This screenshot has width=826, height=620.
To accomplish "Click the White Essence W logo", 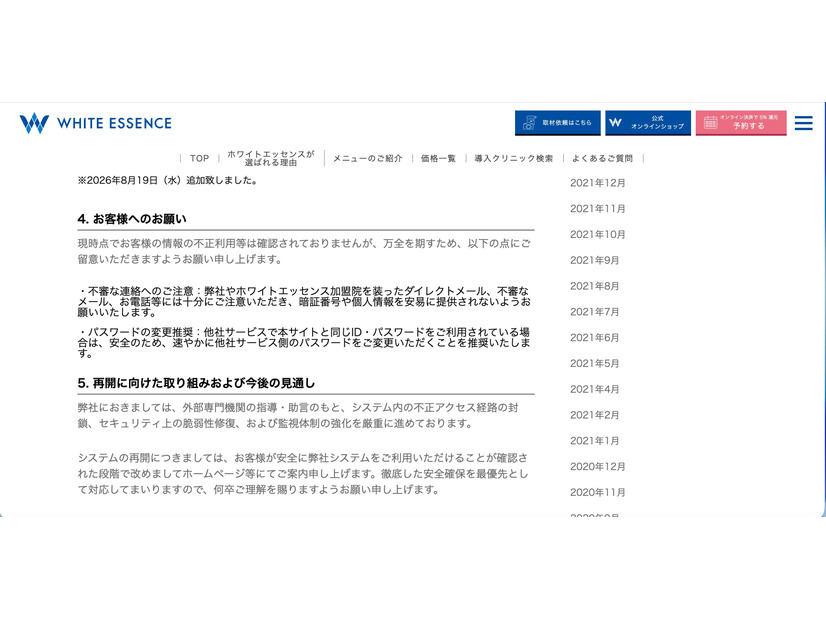I will pyautogui.click(x=34, y=123).
